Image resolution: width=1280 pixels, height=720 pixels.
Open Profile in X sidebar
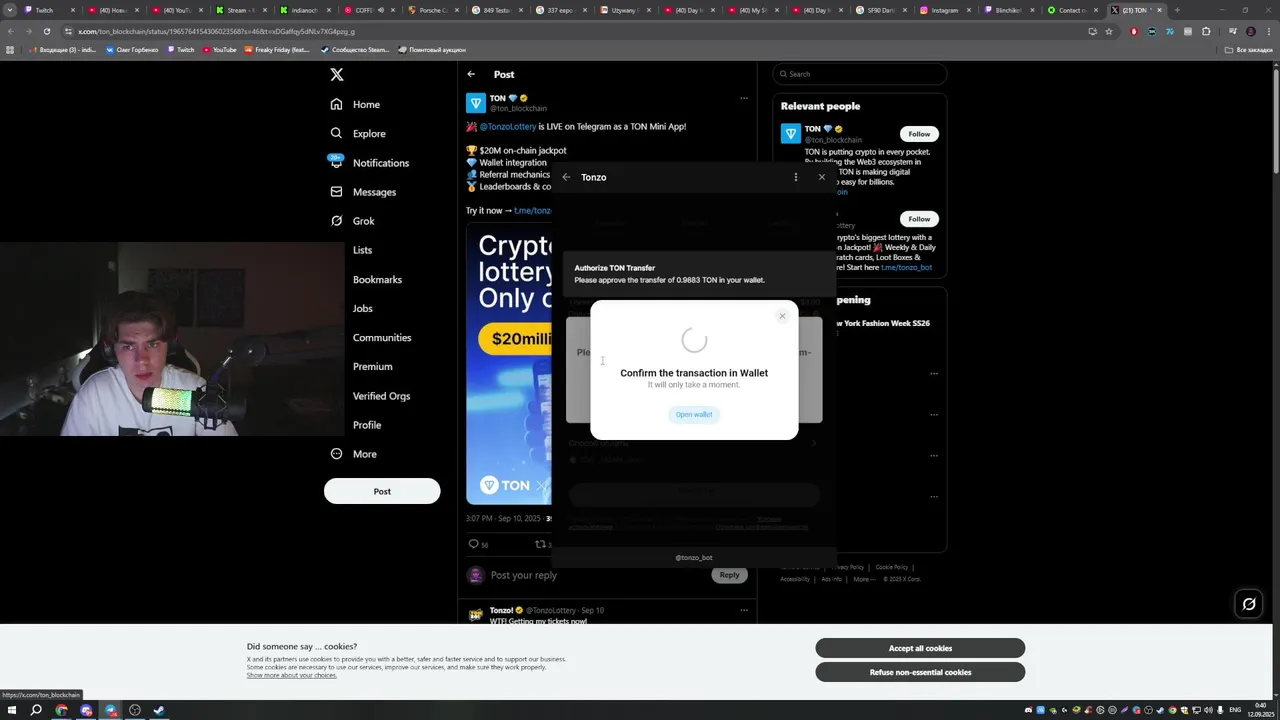[x=366, y=425]
